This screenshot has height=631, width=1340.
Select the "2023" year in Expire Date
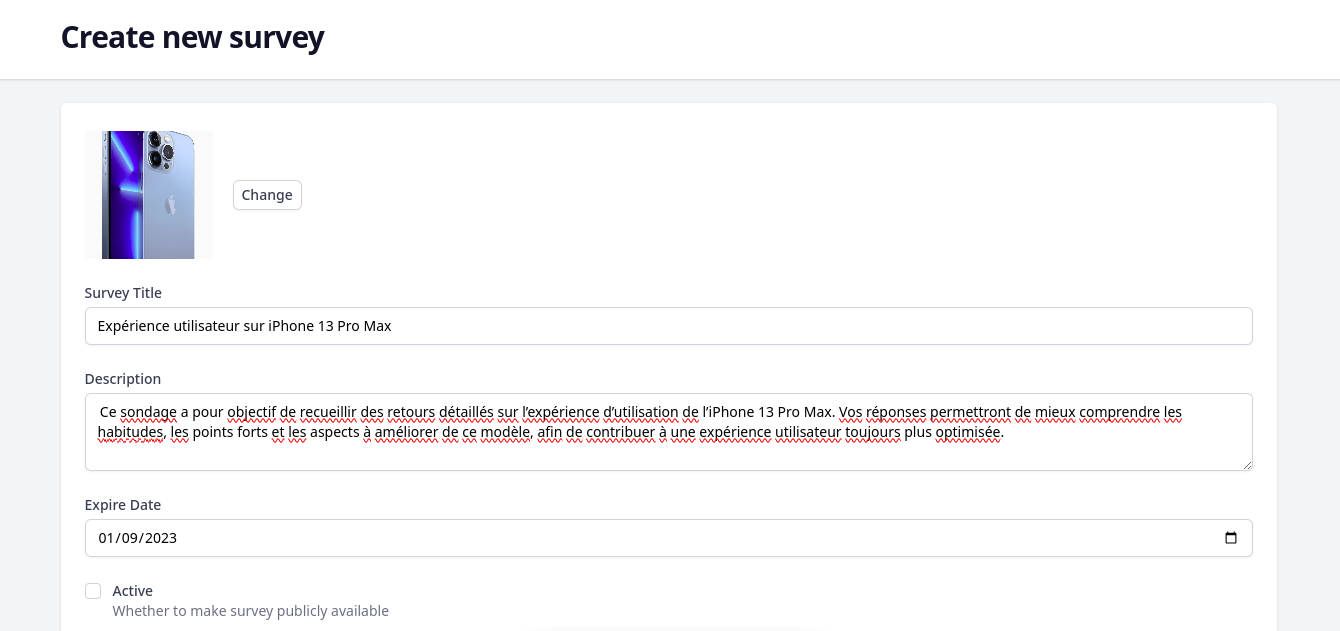[x=161, y=538]
